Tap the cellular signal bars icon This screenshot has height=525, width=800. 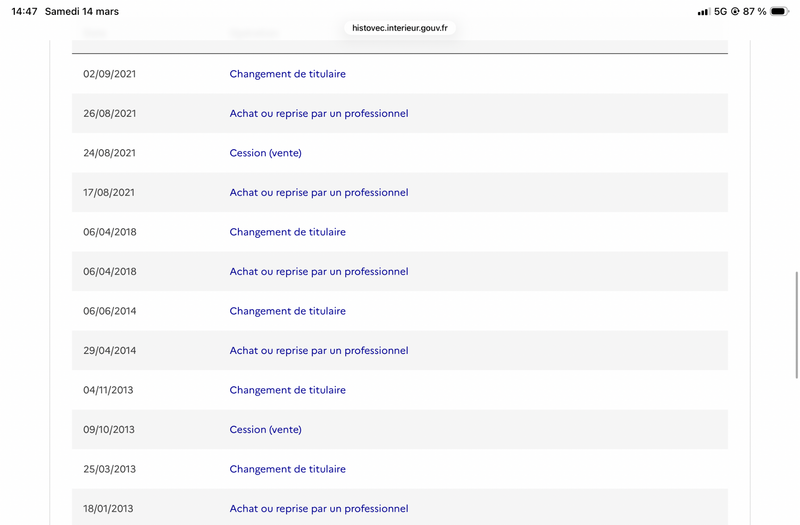[x=704, y=12]
